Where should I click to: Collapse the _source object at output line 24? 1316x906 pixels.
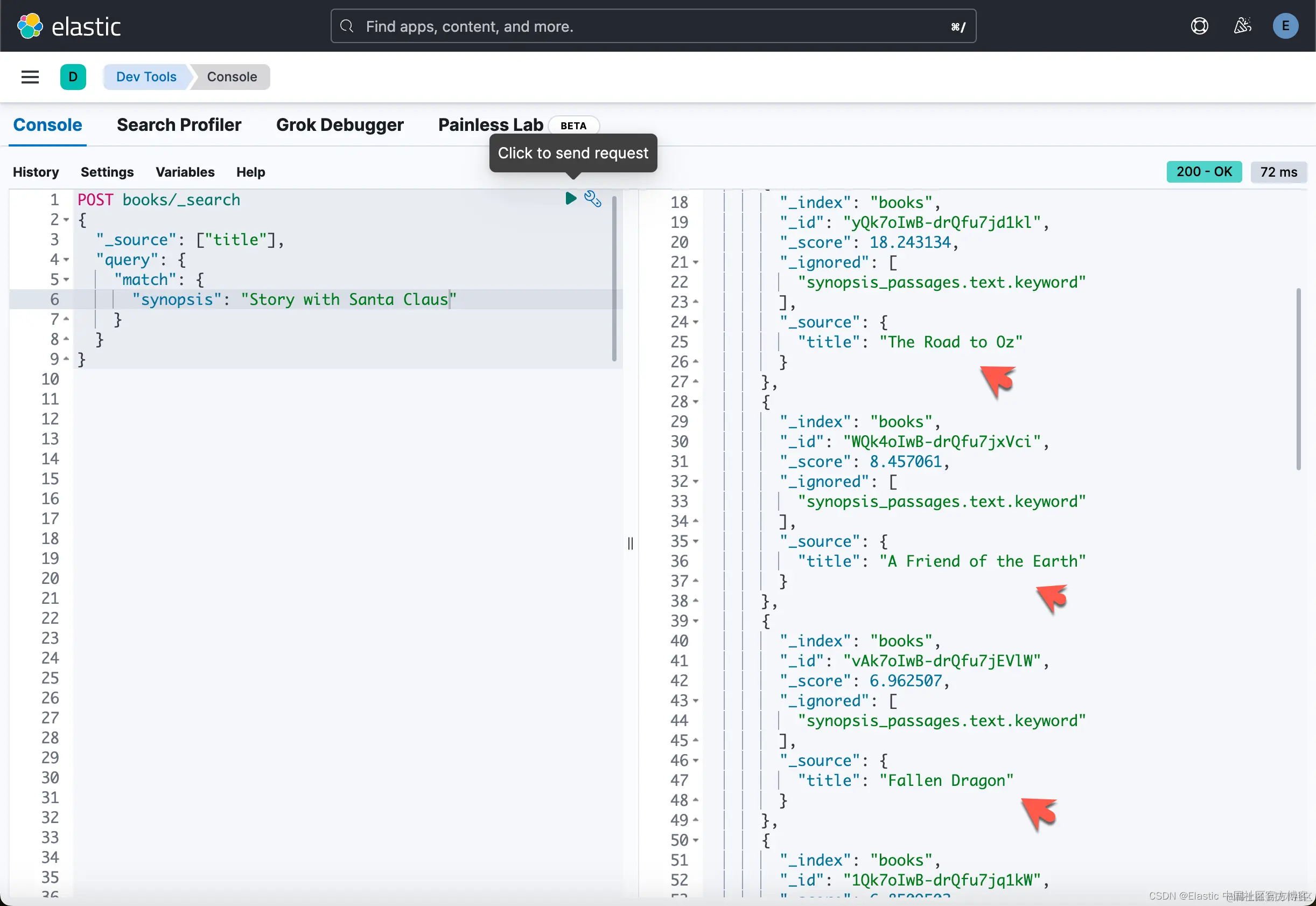[x=696, y=323]
